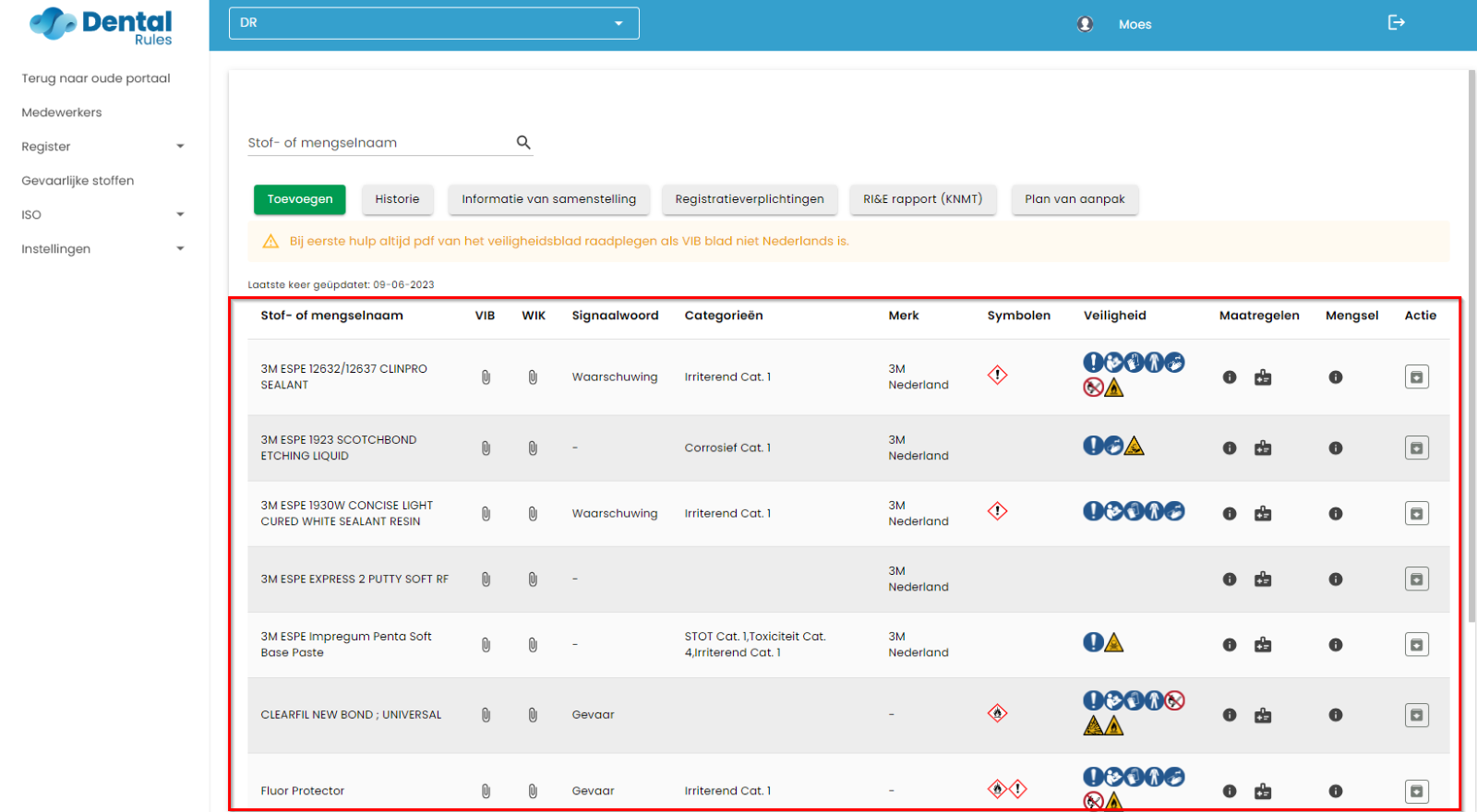Screen dimensions: 1477x812
Task: Click the Merk column header
Action: (904, 316)
